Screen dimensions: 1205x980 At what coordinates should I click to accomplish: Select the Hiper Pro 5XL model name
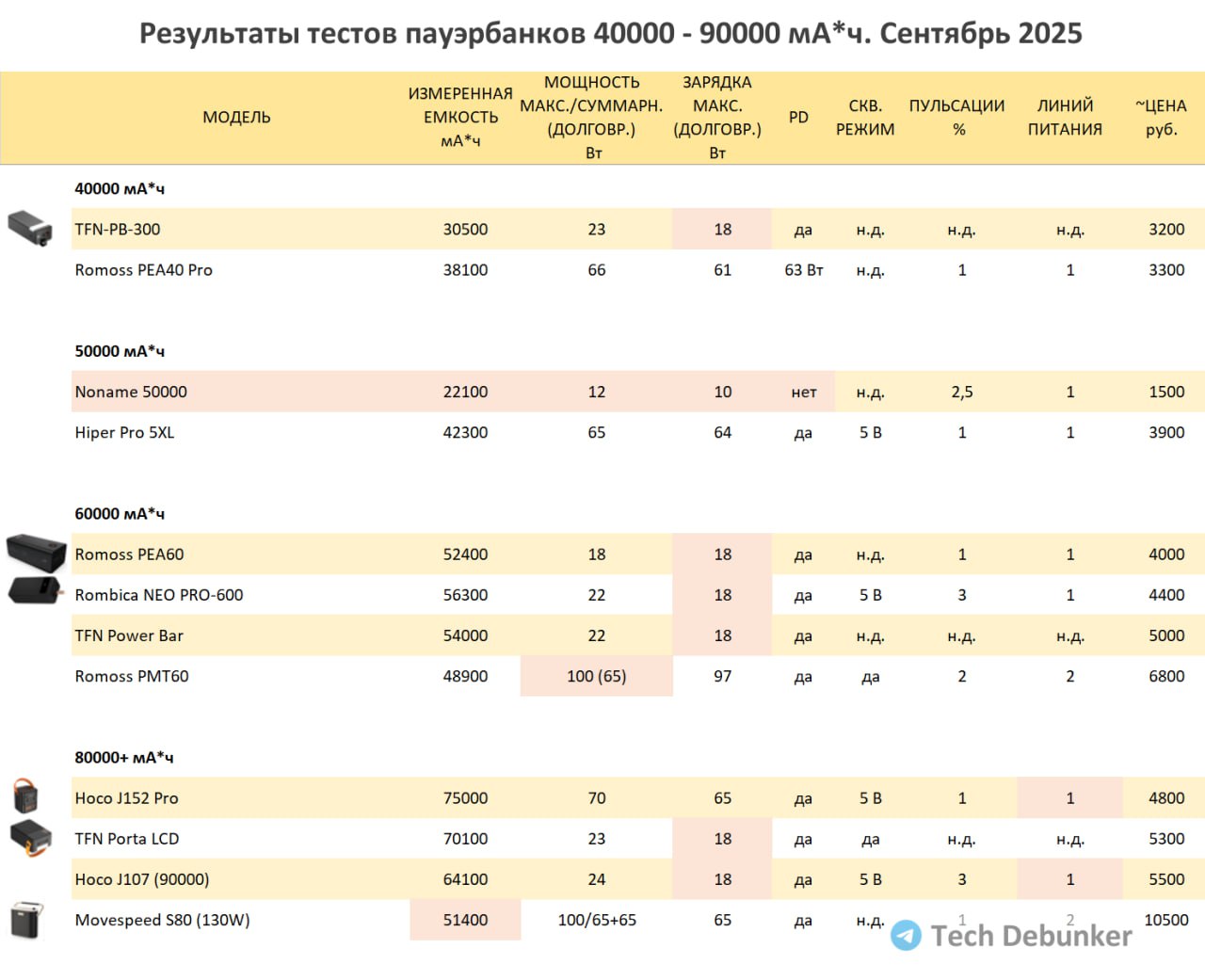pos(124,433)
